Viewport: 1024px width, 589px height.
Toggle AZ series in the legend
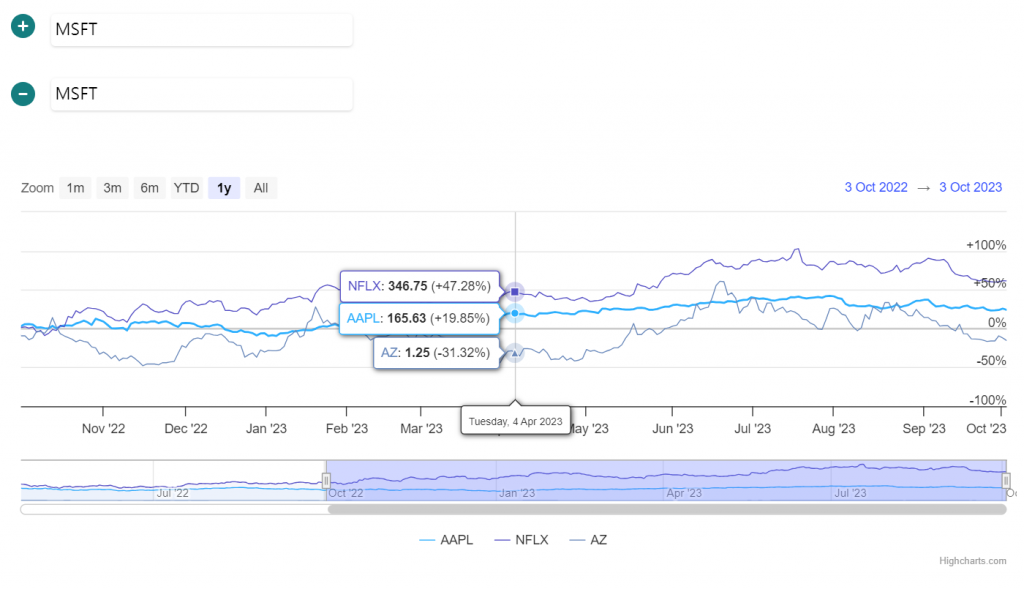coord(588,540)
